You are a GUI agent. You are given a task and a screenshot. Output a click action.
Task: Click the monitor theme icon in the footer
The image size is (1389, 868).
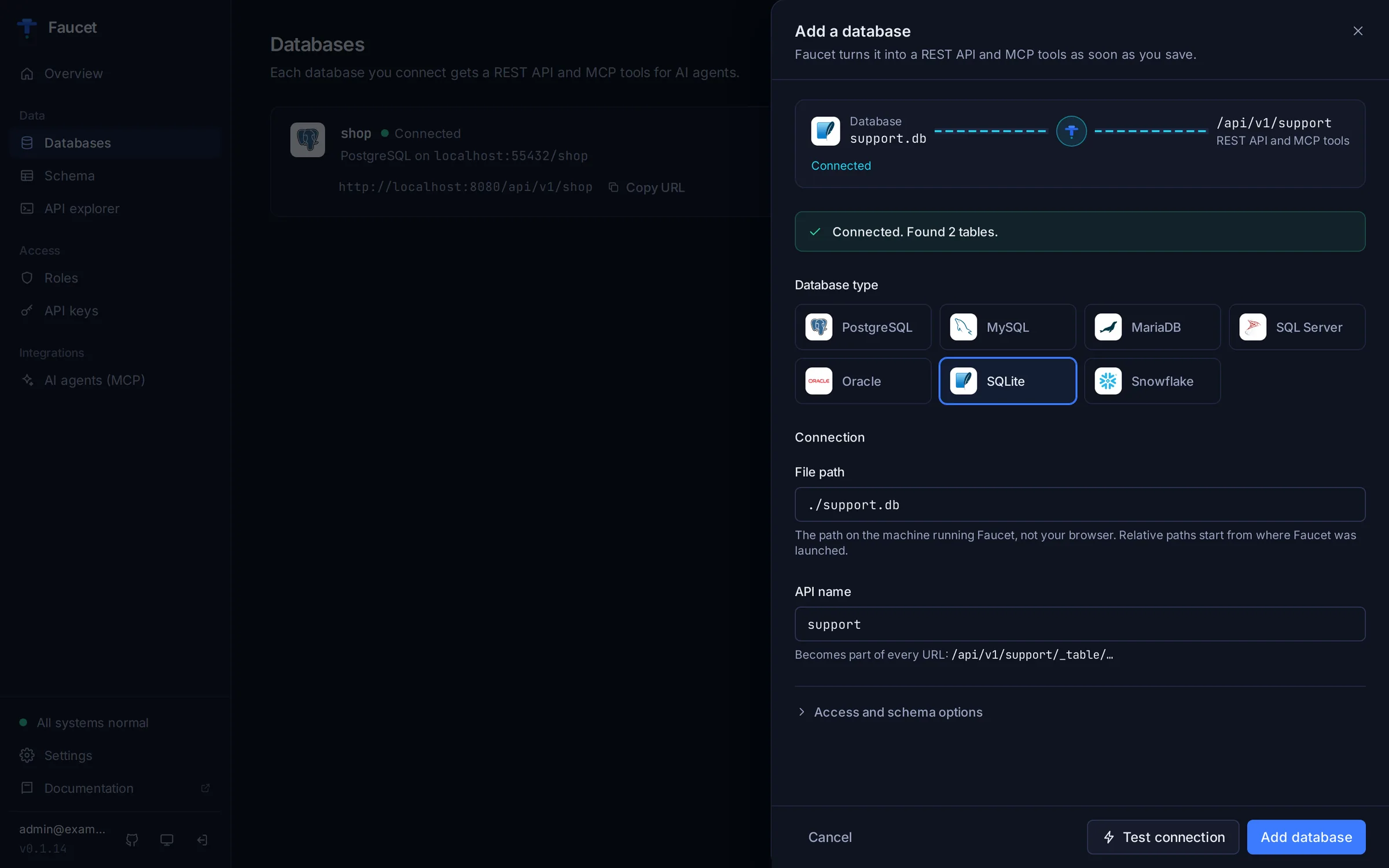coord(167,840)
